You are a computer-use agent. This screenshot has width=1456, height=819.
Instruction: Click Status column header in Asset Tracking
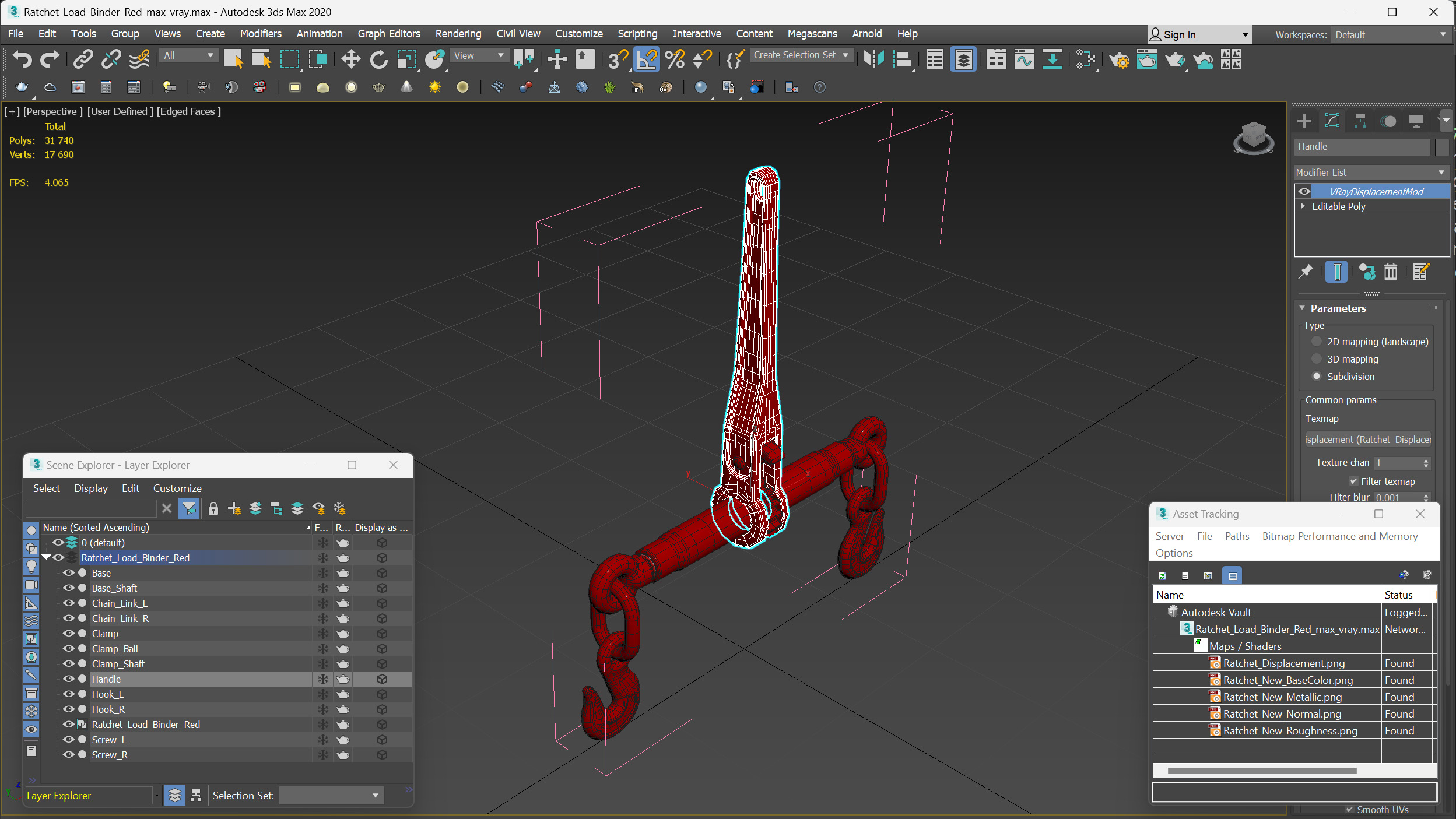[x=1406, y=595]
